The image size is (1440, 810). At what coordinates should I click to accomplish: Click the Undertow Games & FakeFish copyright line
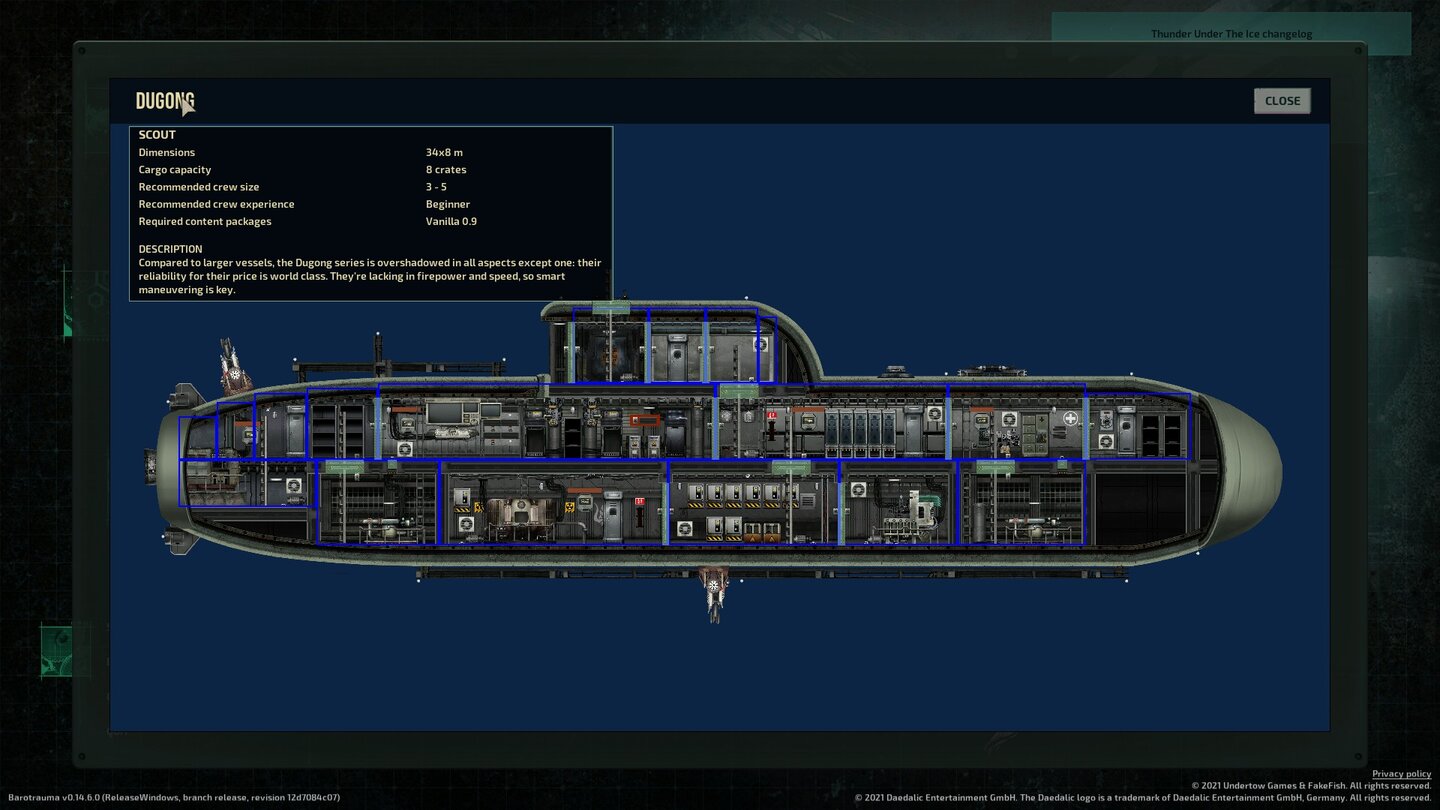pyautogui.click(x=1311, y=786)
